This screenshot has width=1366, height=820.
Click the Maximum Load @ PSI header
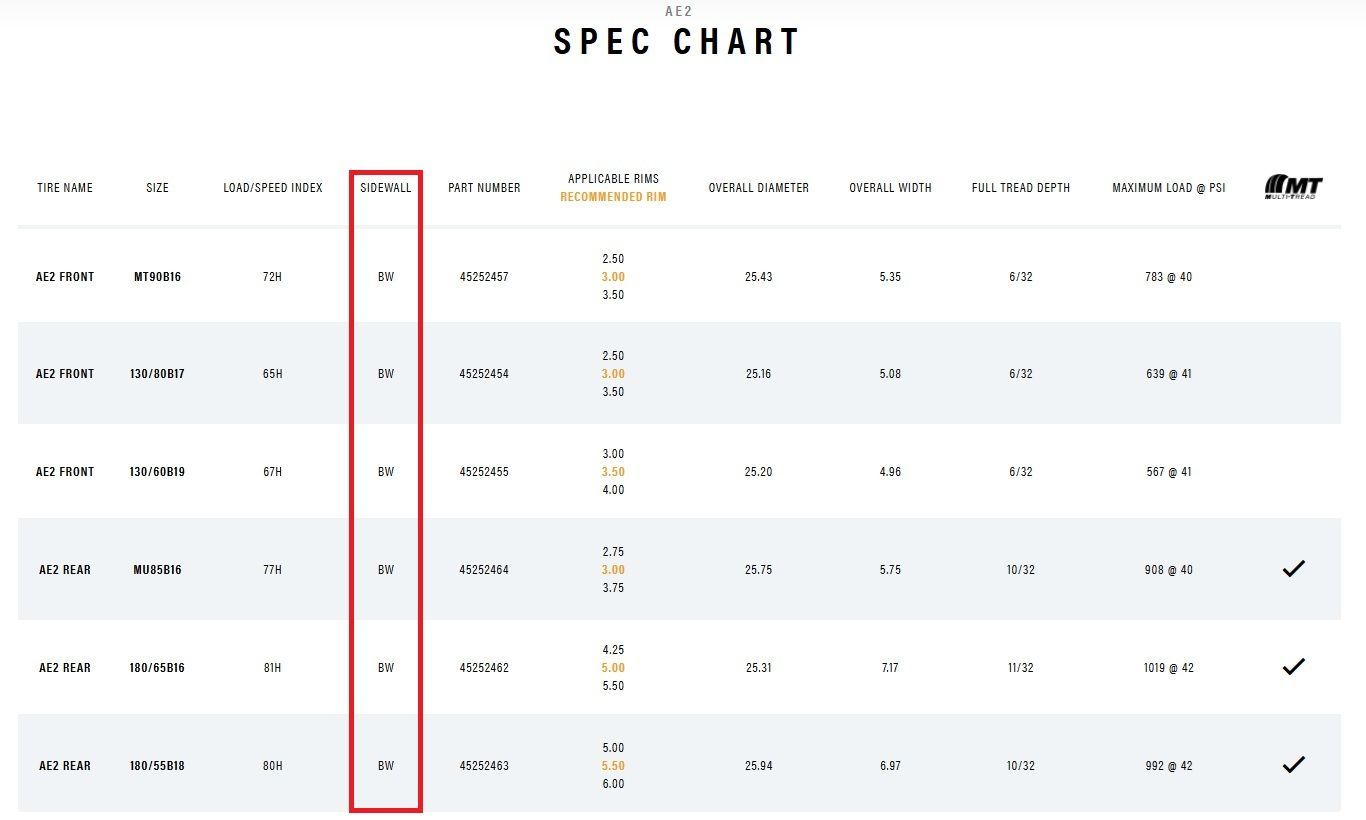pyautogui.click(x=1168, y=188)
